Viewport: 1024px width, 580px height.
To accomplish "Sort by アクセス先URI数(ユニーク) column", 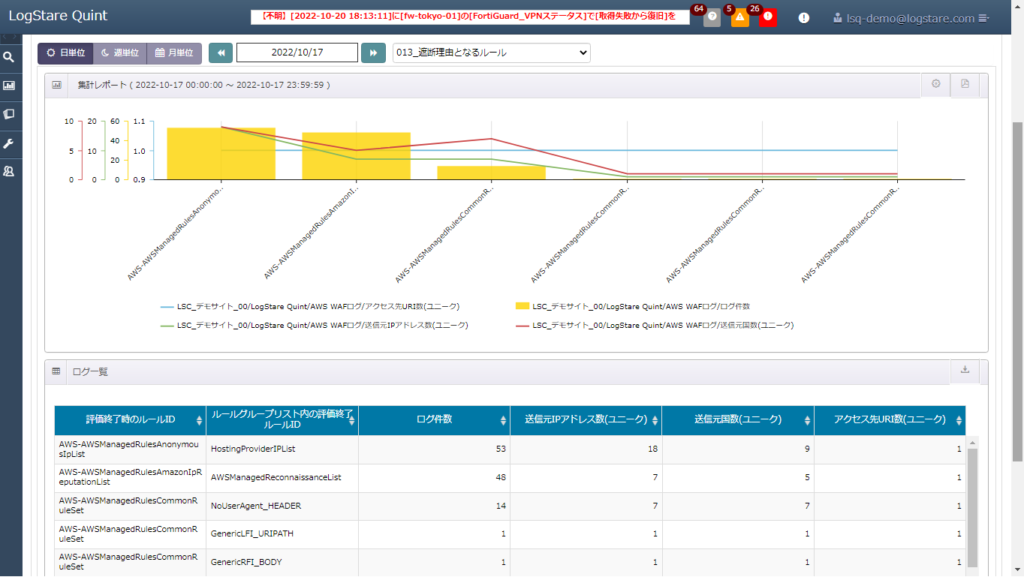I will pos(889,420).
